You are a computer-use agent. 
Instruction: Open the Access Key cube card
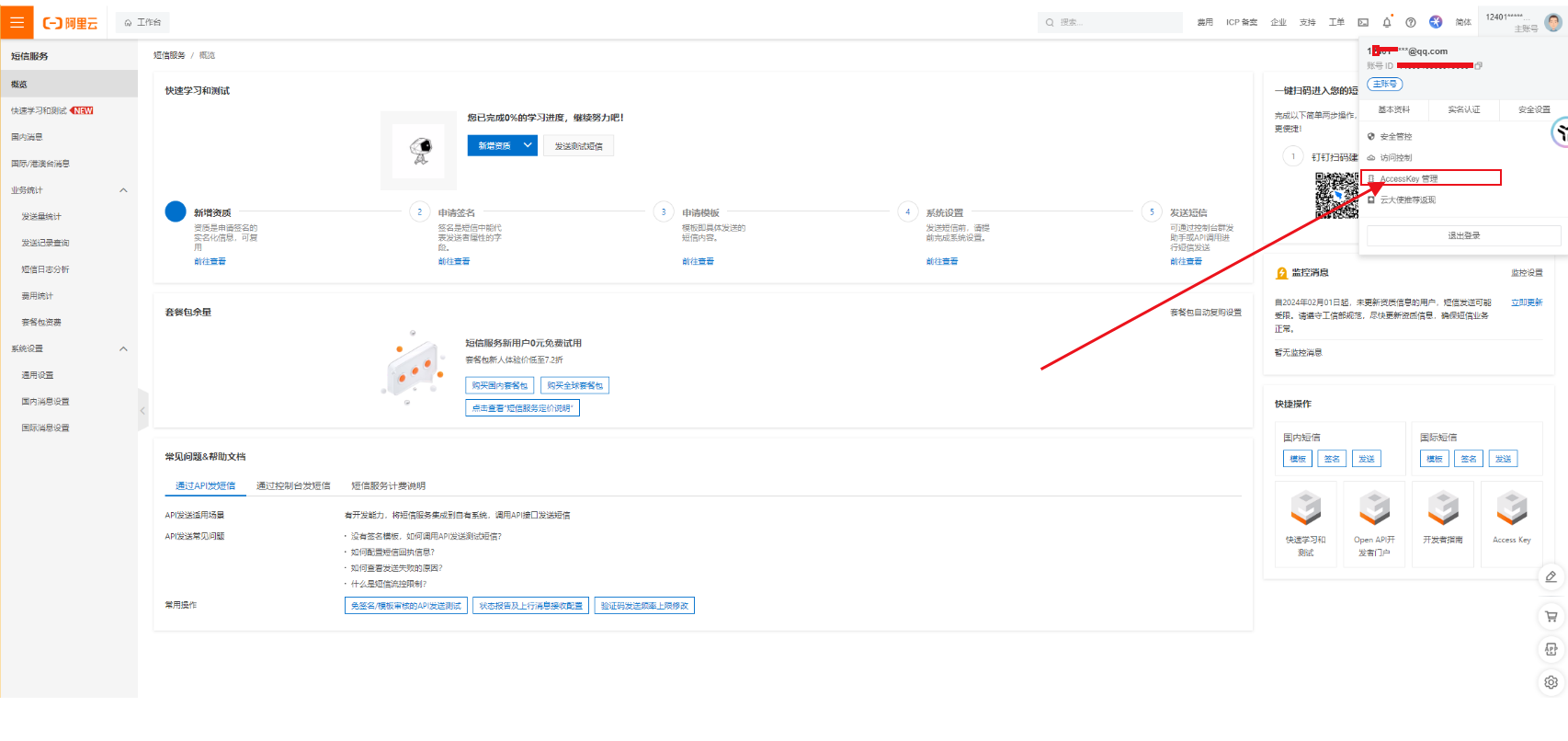coord(1512,524)
